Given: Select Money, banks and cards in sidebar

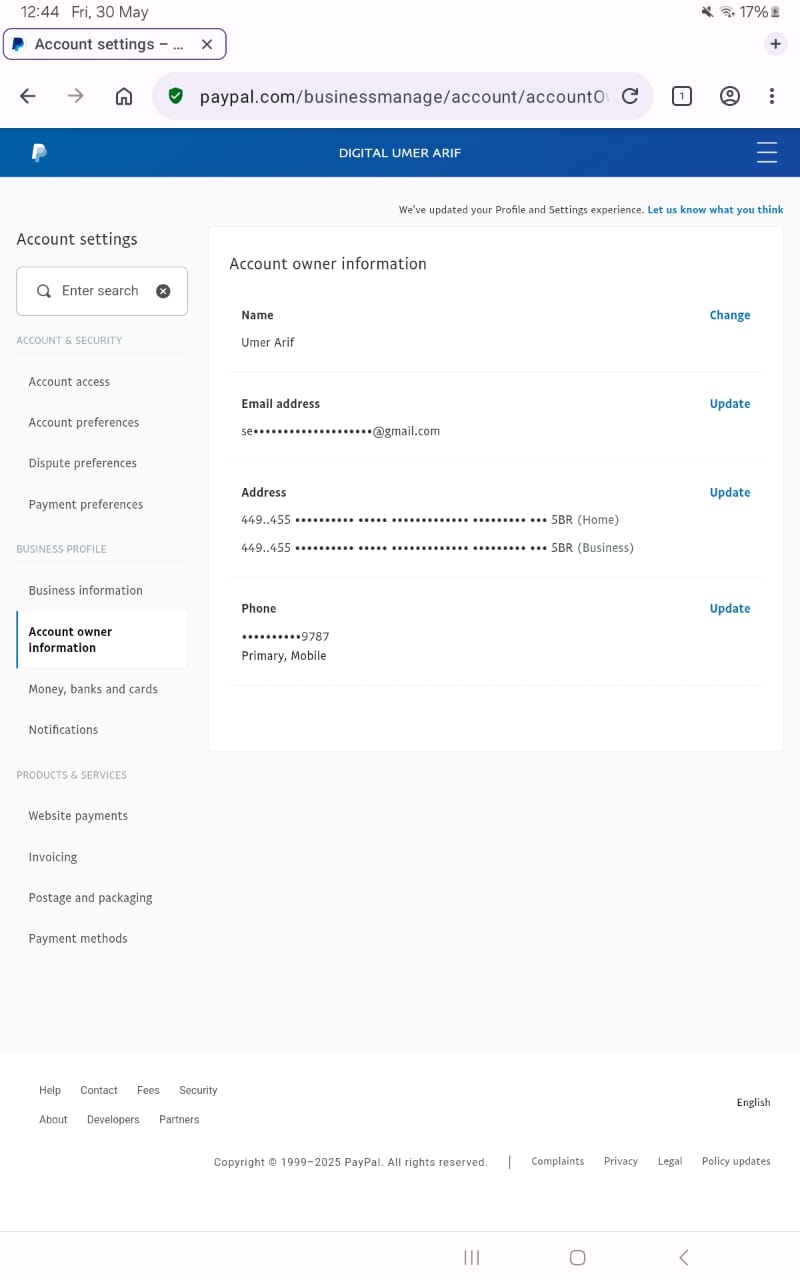Looking at the screenshot, I should coord(93,689).
